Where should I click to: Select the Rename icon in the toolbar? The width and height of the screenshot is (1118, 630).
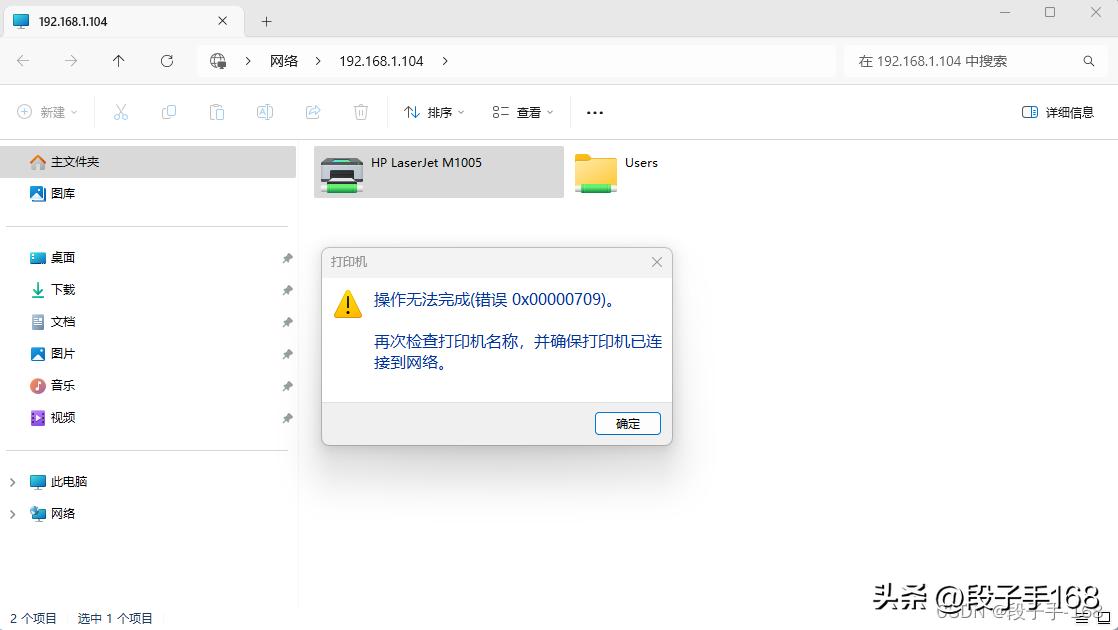click(x=265, y=112)
